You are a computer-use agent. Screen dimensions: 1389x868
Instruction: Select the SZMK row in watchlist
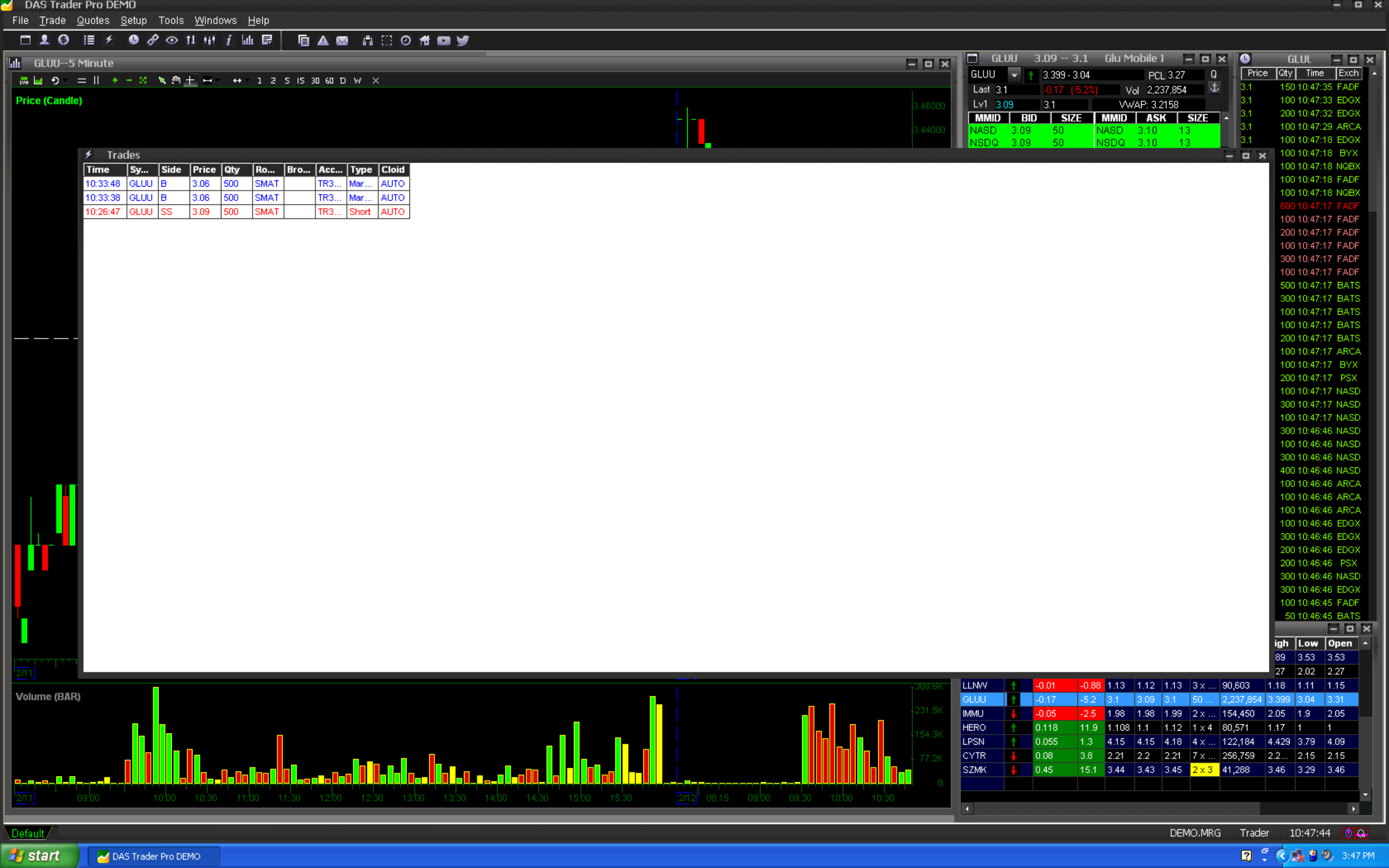pyautogui.click(x=975, y=770)
